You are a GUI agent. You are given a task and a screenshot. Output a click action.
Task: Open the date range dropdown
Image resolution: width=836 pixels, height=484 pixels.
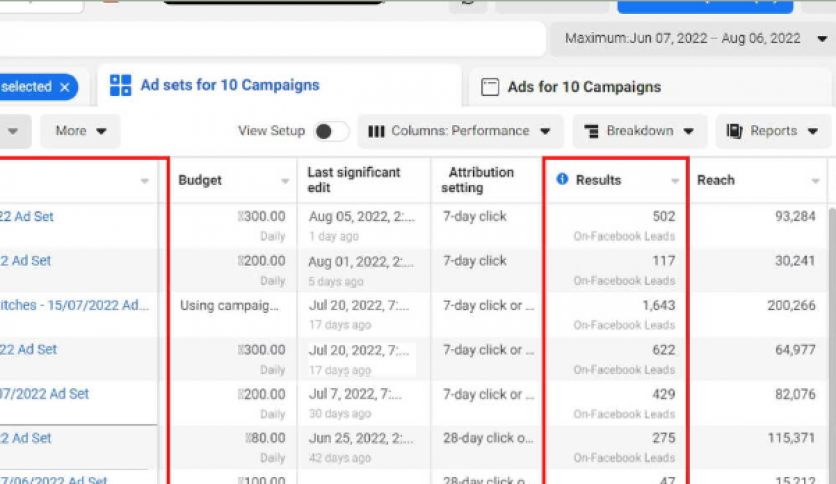(692, 38)
